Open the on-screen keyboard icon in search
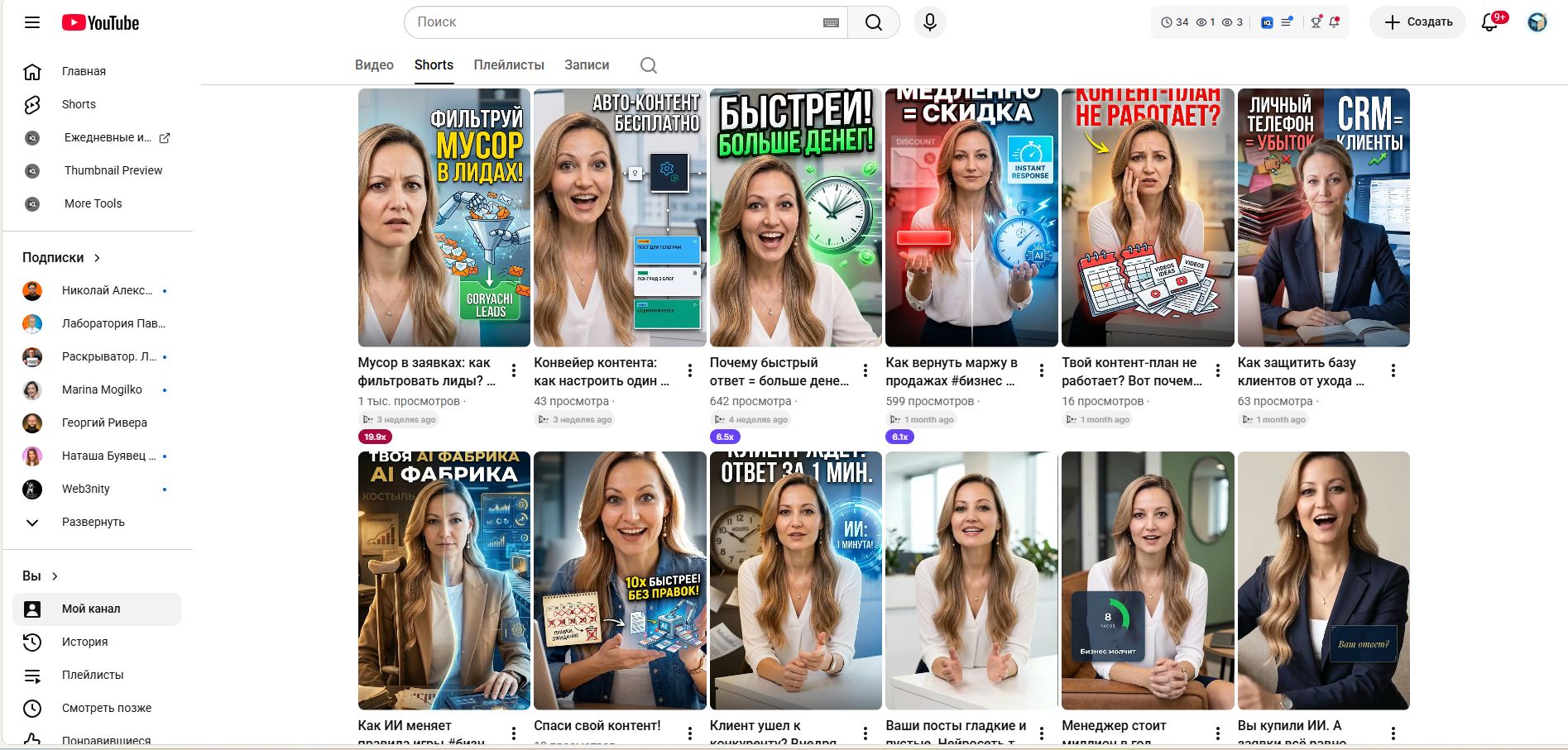The height and width of the screenshot is (750, 1568). coord(832,22)
